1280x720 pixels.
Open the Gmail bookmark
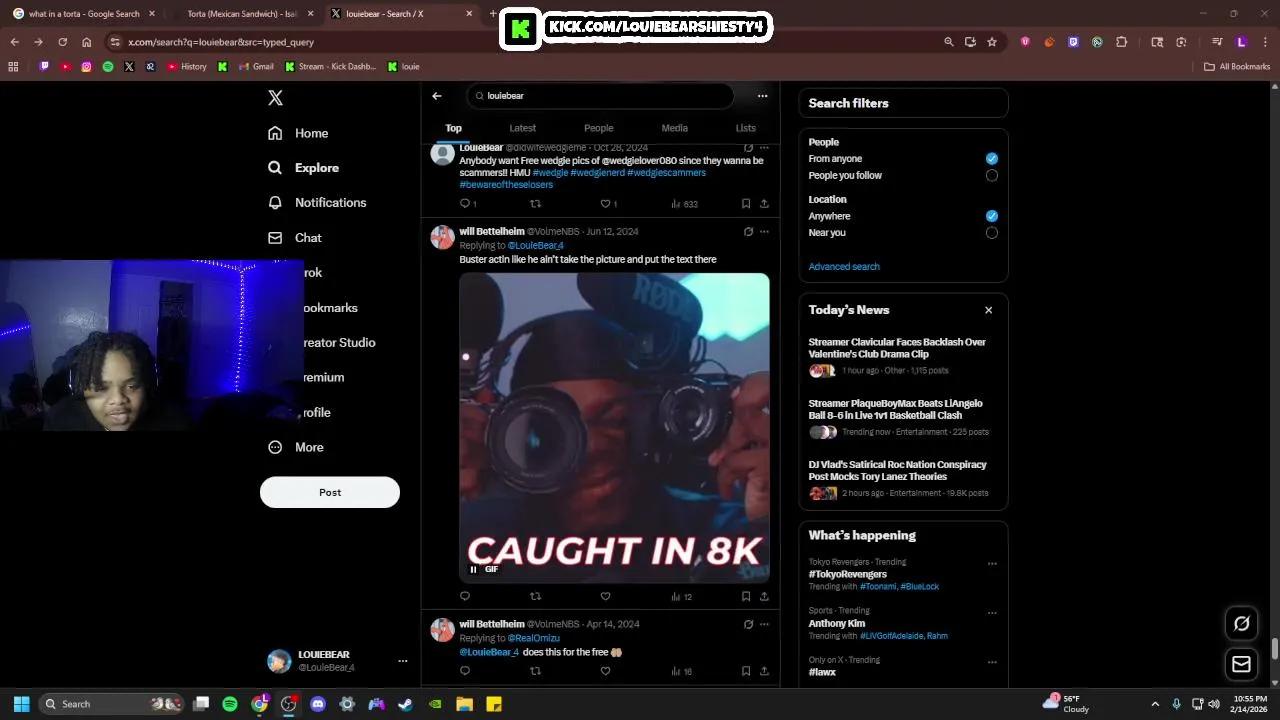[255, 67]
